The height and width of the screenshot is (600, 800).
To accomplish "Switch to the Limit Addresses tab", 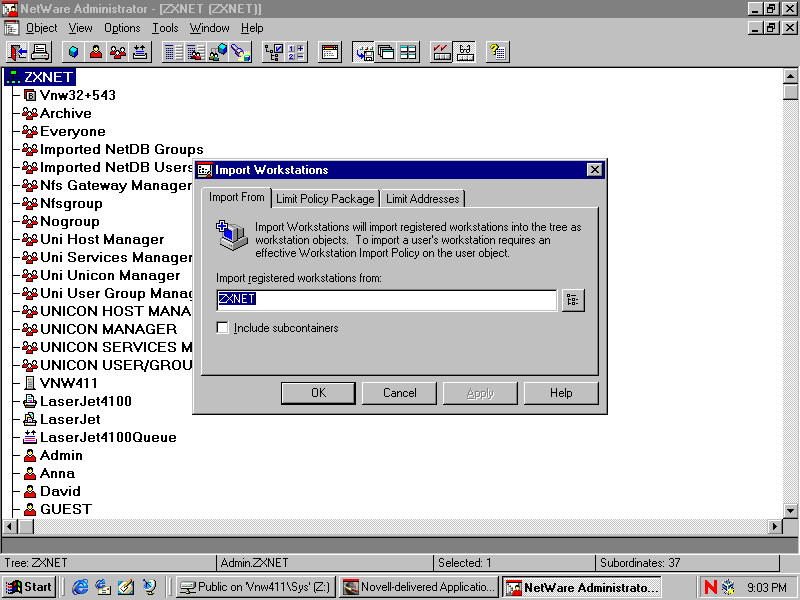I will pyautogui.click(x=422, y=199).
